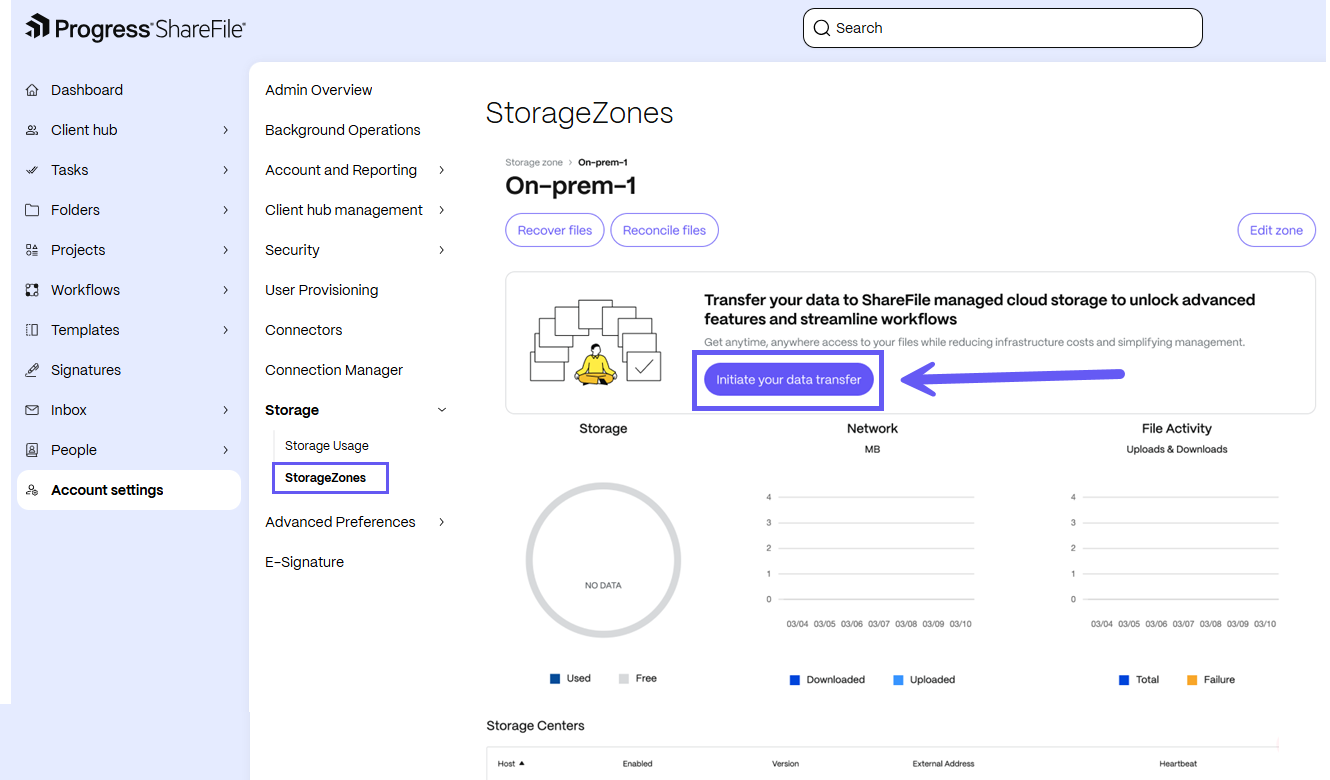
Task: Click the Projects icon in sidebar
Action: pyautogui.click(x=32, y=250)
